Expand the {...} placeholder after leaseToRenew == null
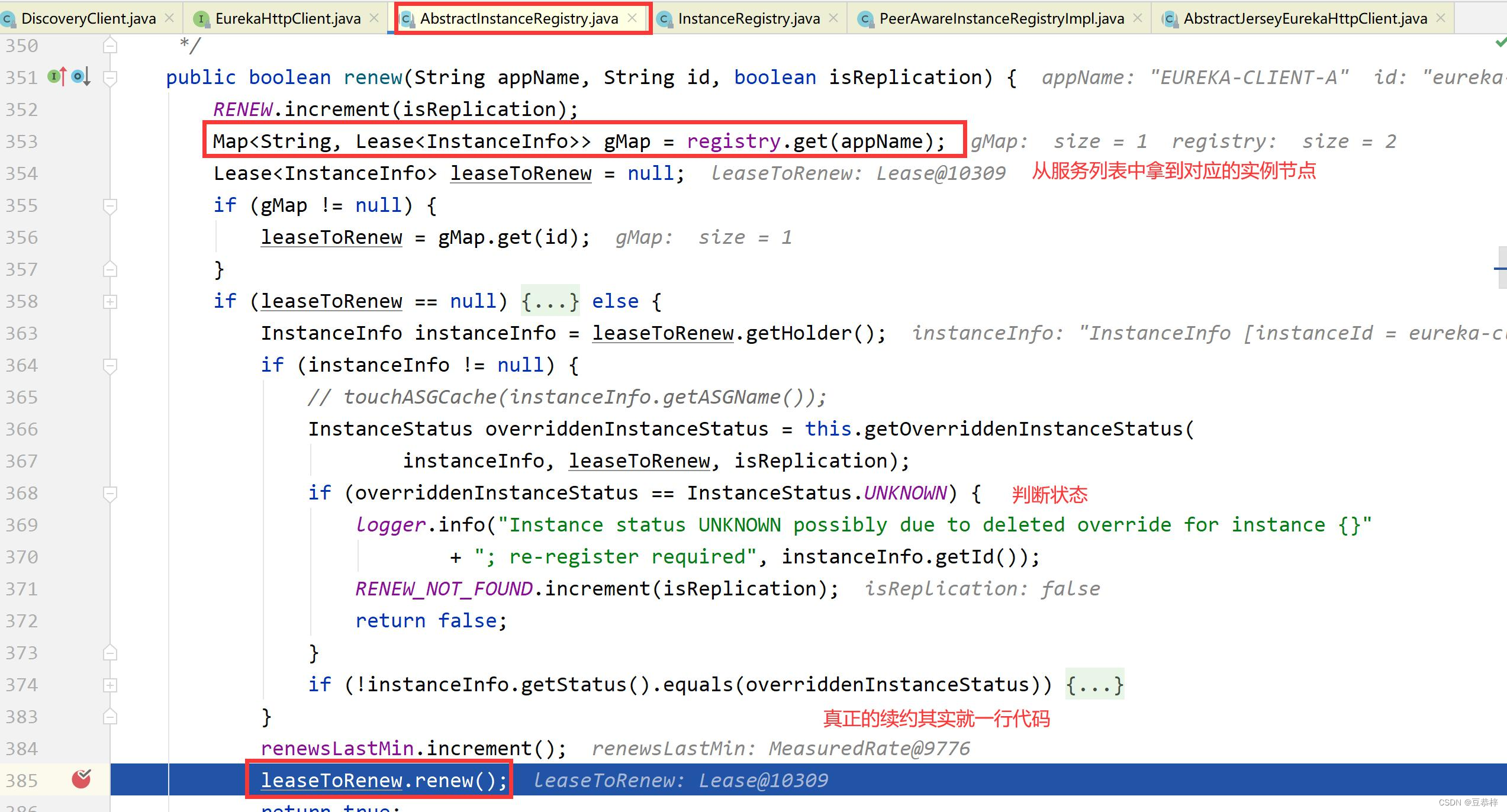The image size is (1507, 812). (x=550, y=301)
